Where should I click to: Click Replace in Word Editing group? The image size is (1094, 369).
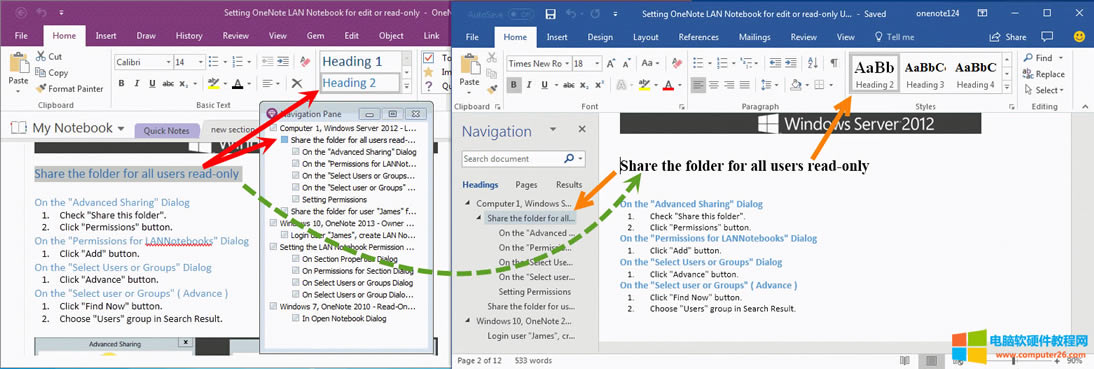pos(1044,74)
